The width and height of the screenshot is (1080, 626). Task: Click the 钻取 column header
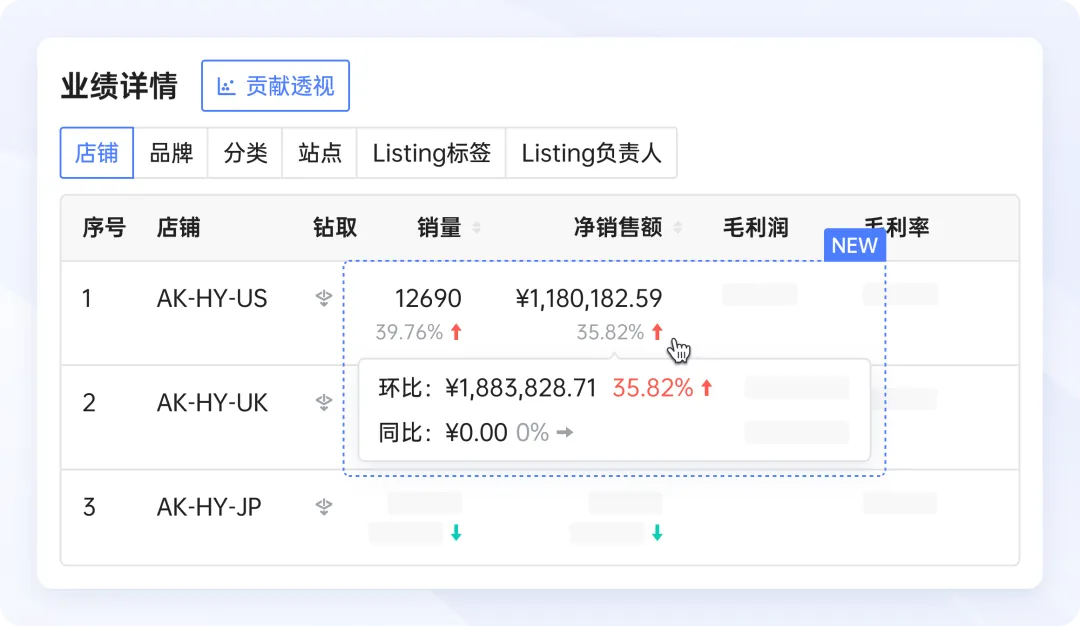[335, 227]
